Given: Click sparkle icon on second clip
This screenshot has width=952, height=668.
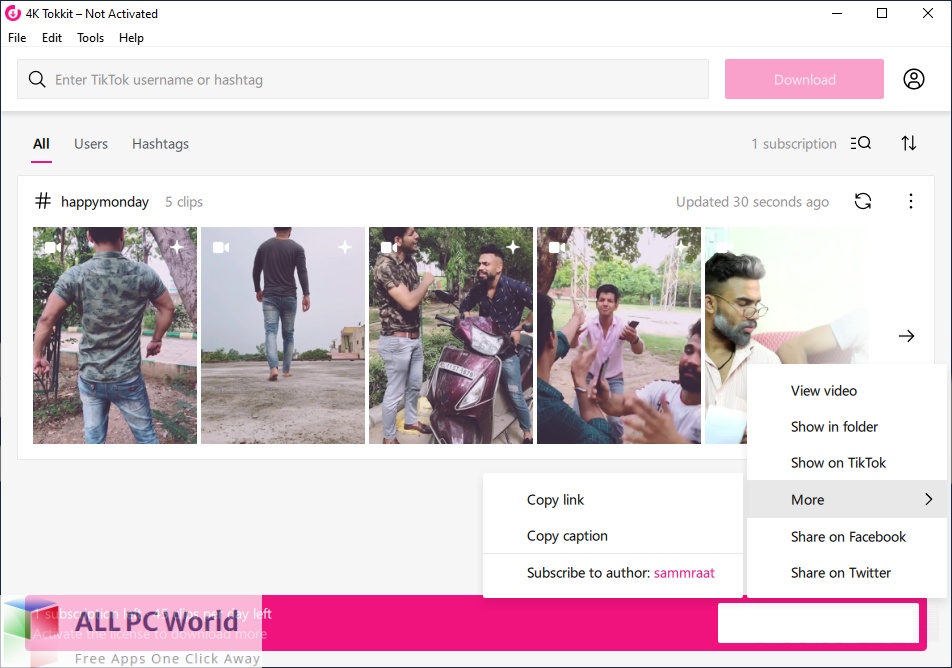Looking at the screenshot, I should pos(344,247).
